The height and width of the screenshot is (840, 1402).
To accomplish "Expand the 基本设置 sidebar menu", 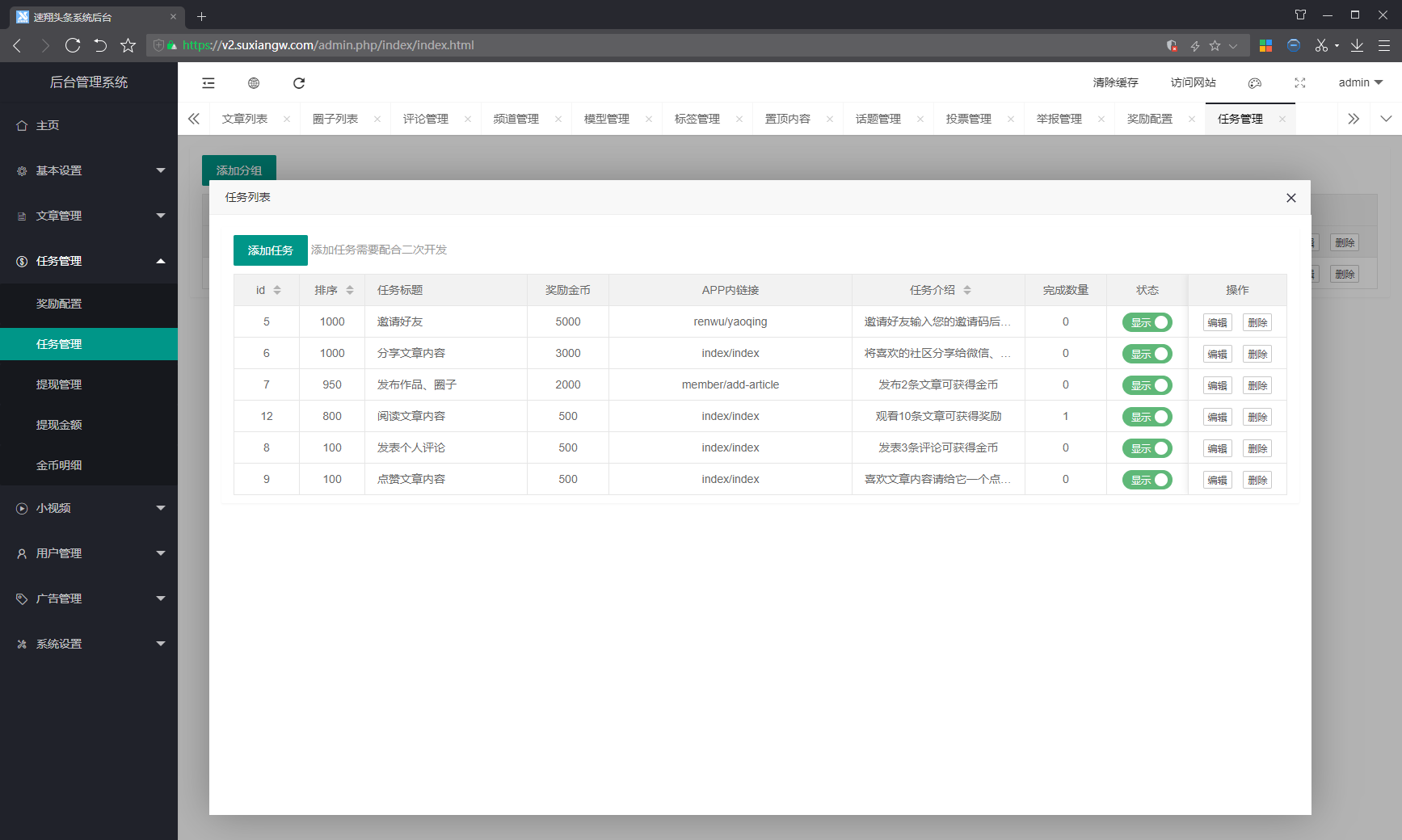I will 89,170.
